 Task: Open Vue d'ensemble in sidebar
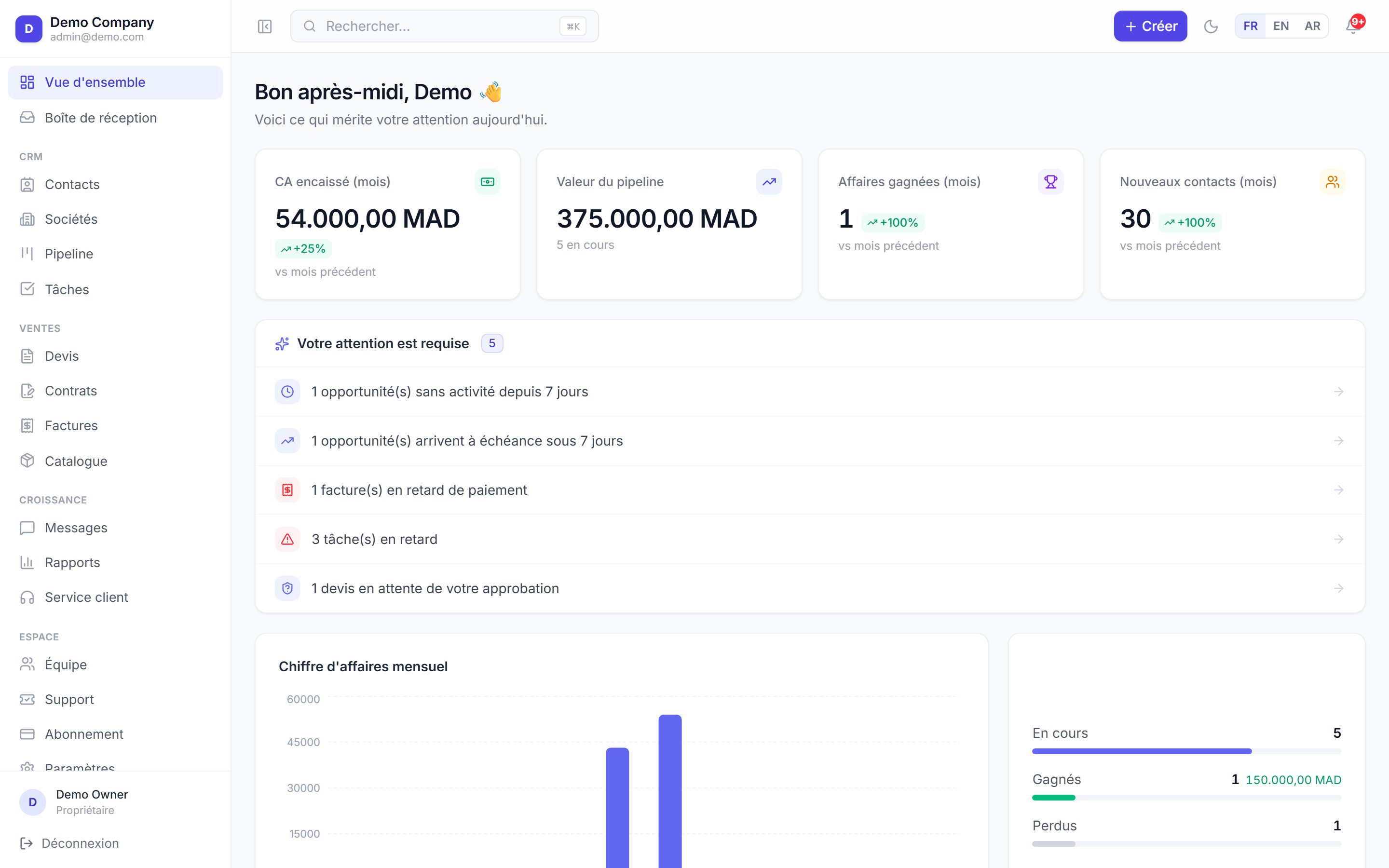point(115,82)
